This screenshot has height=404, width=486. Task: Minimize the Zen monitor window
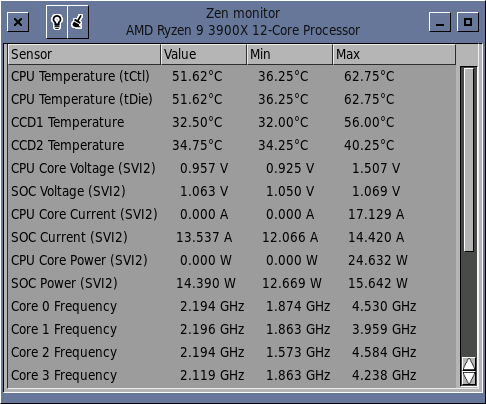440,22
